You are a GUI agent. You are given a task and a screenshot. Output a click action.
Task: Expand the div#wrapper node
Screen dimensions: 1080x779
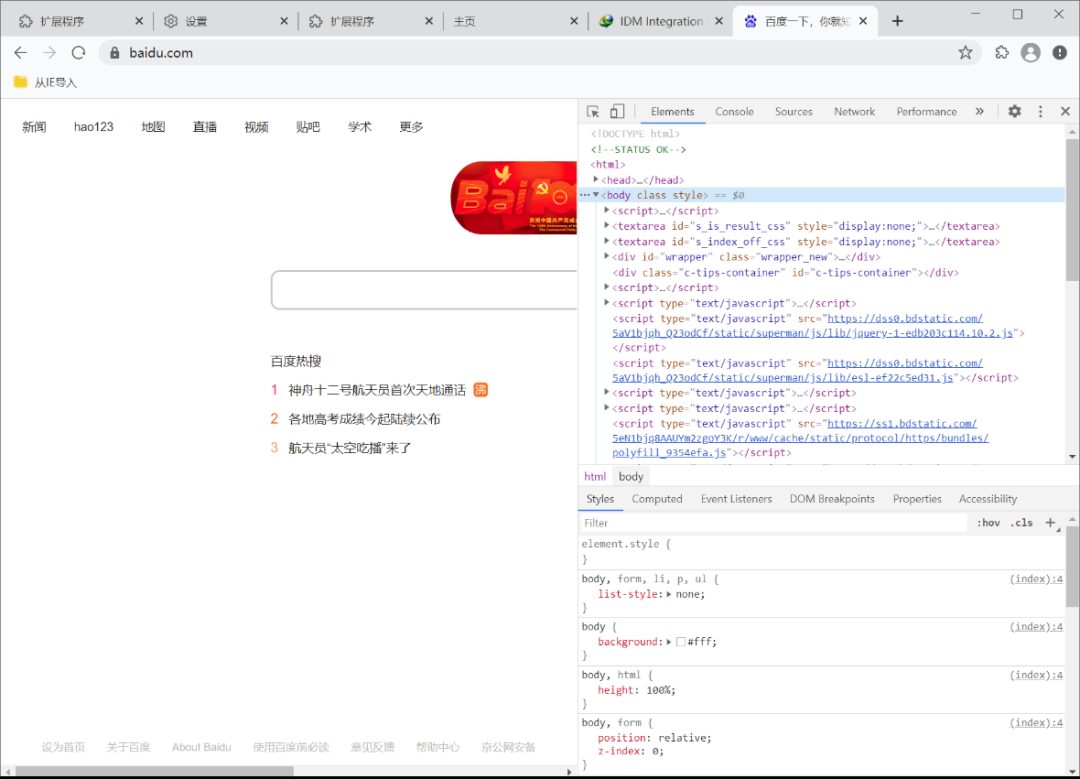pos(607,256)
